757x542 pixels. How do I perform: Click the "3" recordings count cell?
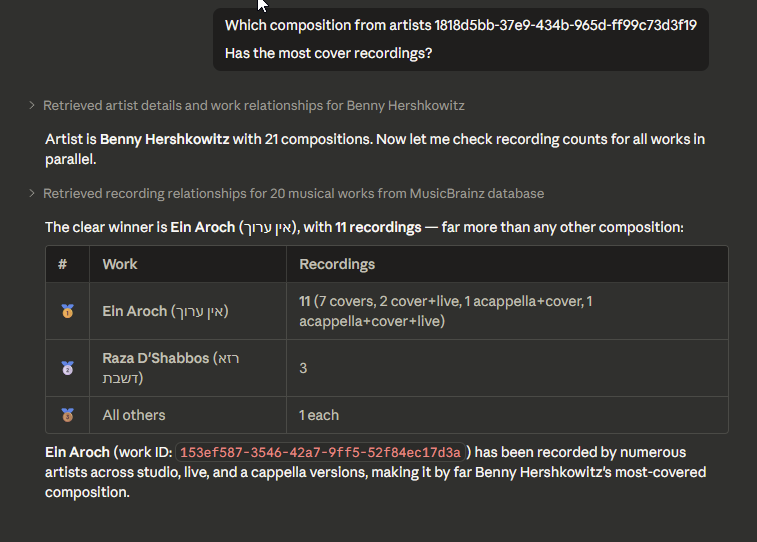(x=303, y=368)
